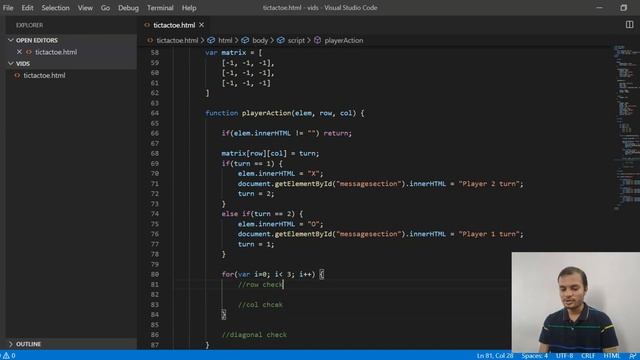Open the Help menu

click(189, 8)
